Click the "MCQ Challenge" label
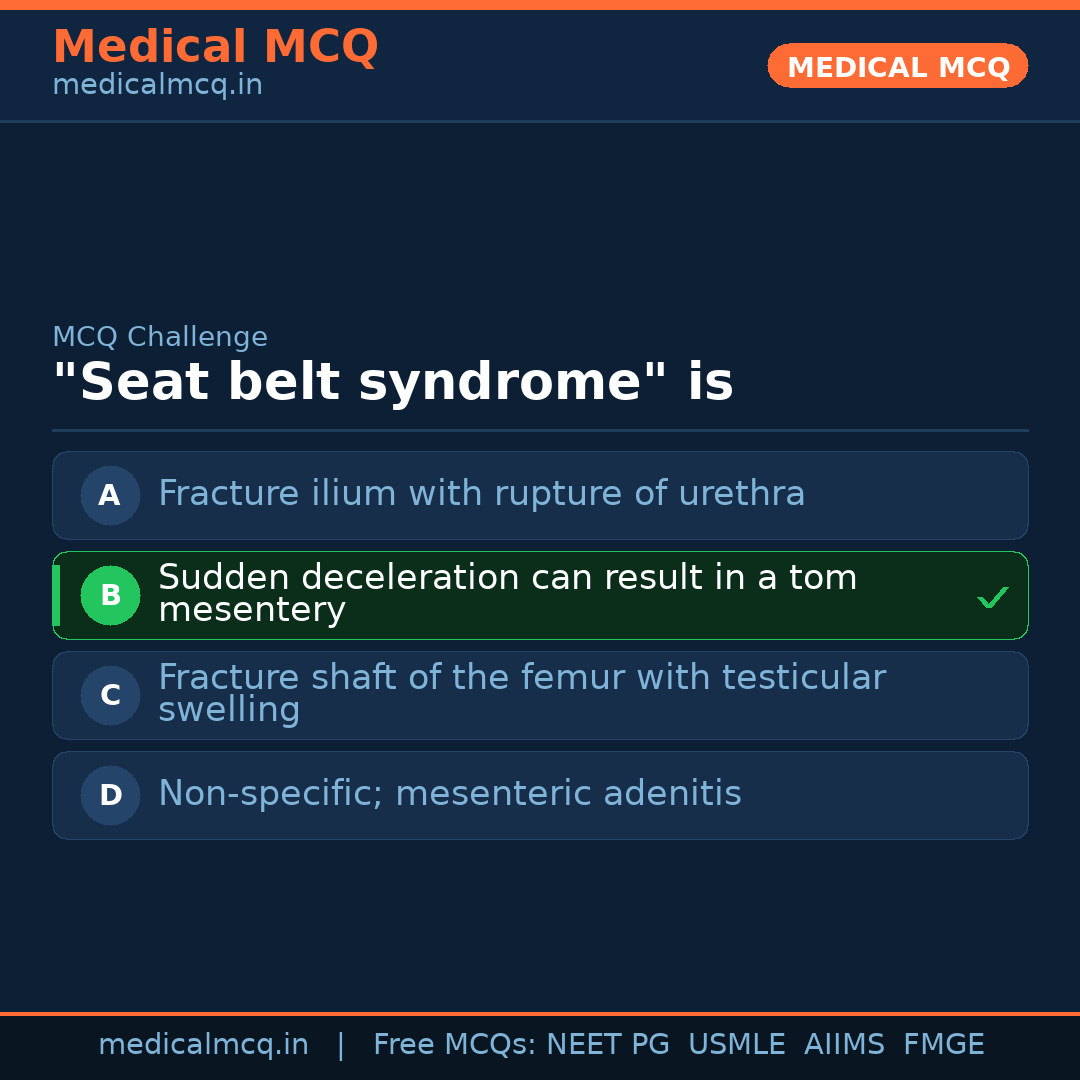The height and width of the screenshot is (1080, 1080). tap(160, 338)
